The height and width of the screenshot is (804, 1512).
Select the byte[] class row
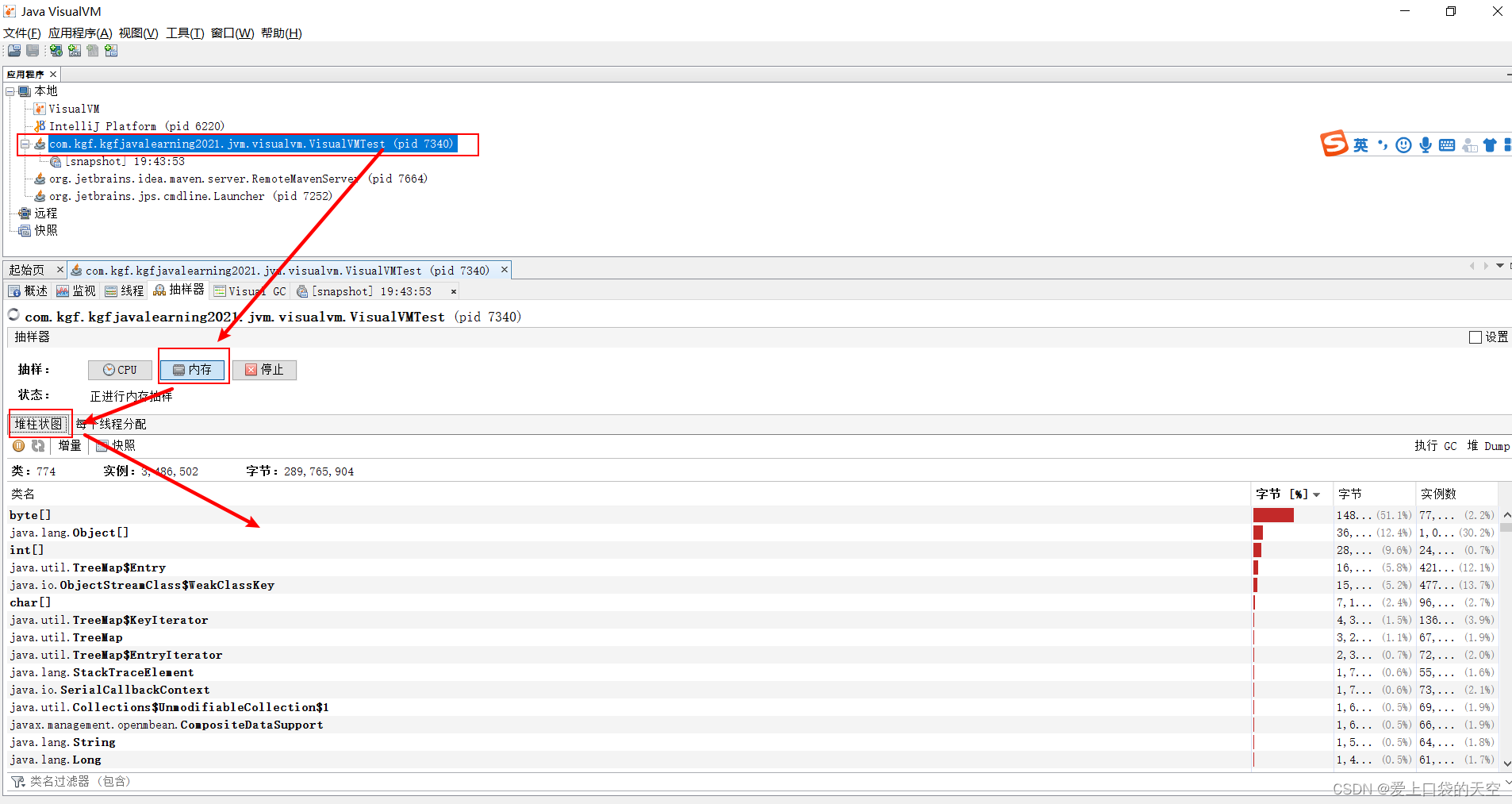(x=754, y=515)
